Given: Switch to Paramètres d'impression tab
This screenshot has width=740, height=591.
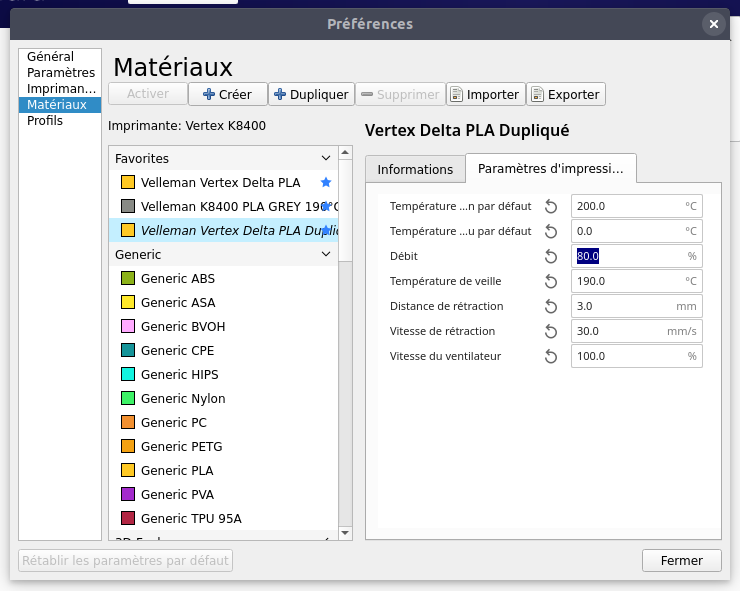Looking at the screenshot, I should tap(550, 168).
